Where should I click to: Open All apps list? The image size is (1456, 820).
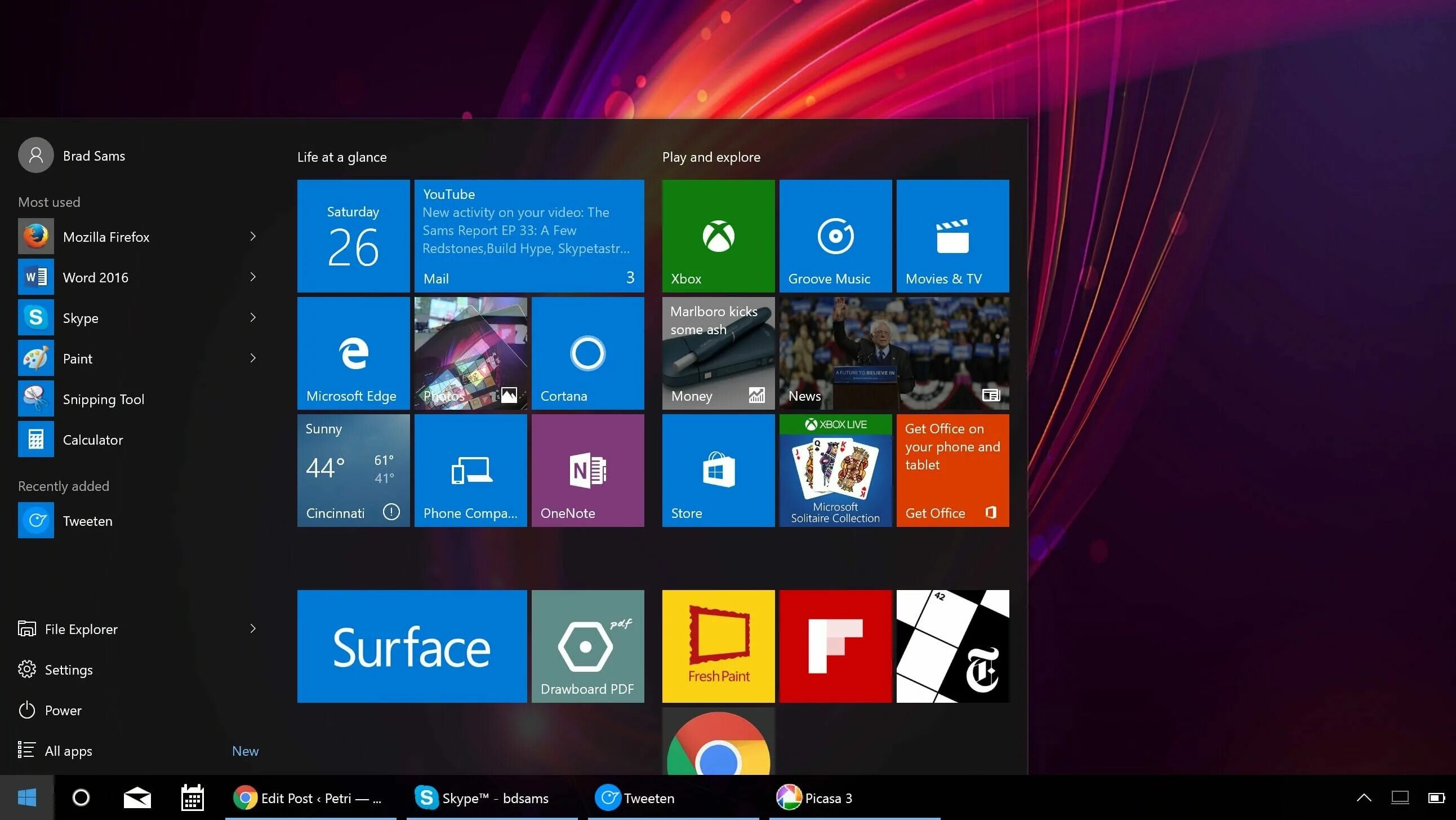tap(68, 751)
